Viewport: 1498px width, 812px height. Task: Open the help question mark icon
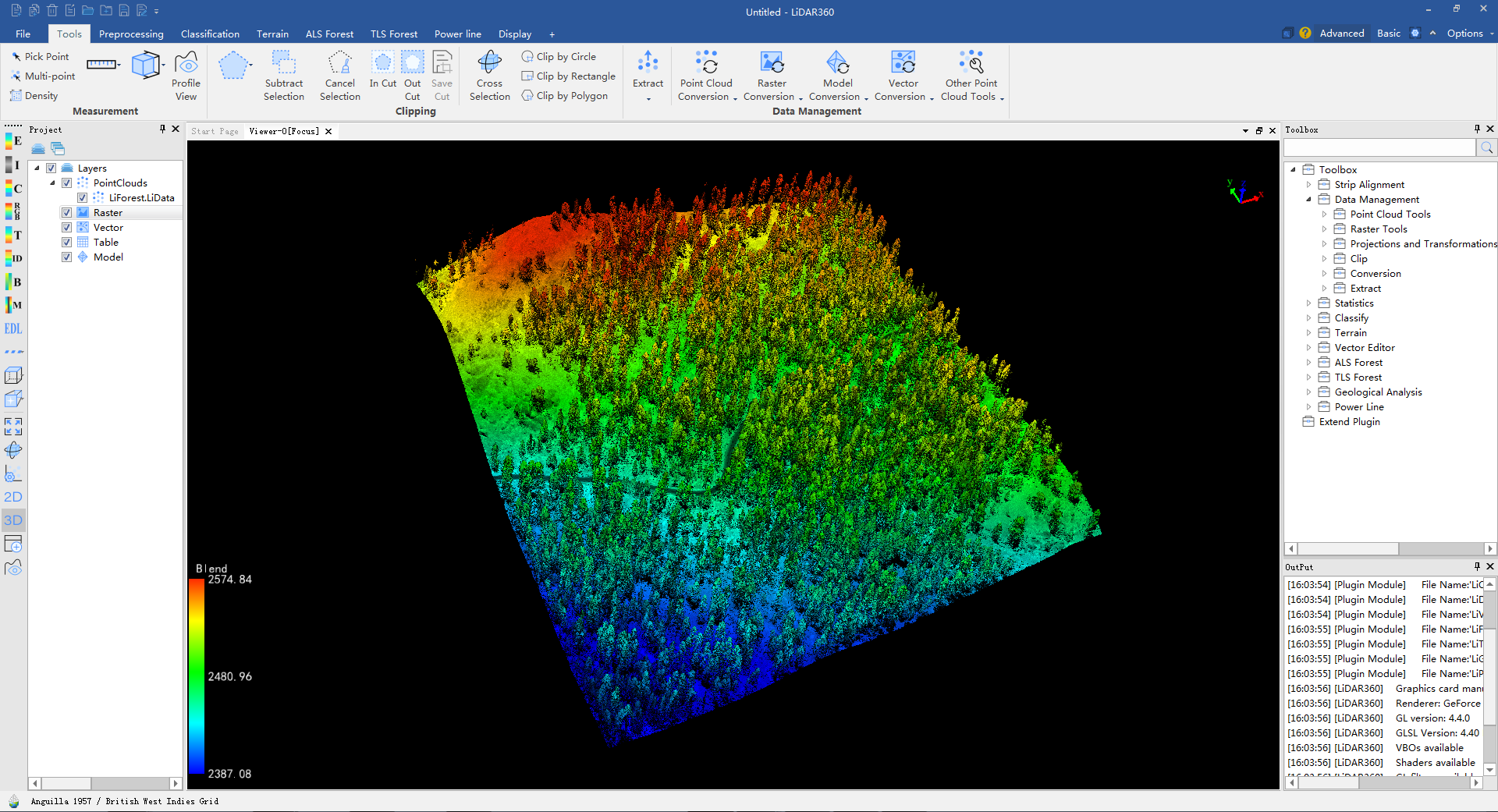[1305, 33]
